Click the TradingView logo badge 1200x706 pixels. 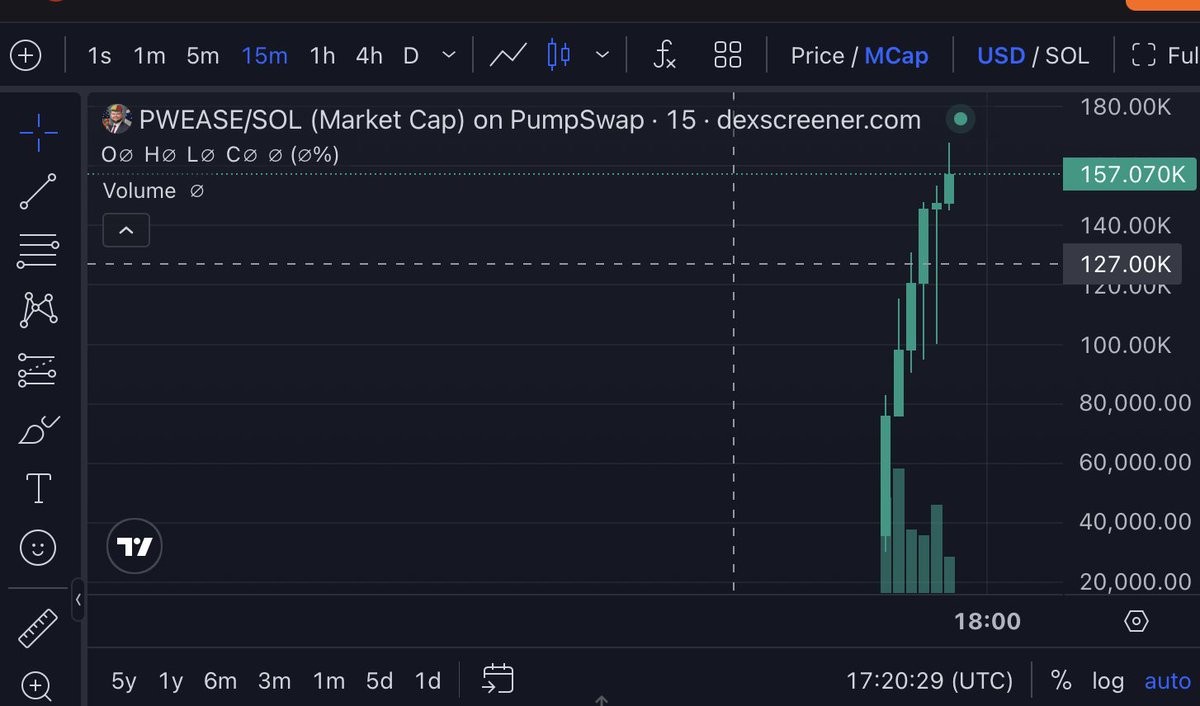click(x=134, y=546)
